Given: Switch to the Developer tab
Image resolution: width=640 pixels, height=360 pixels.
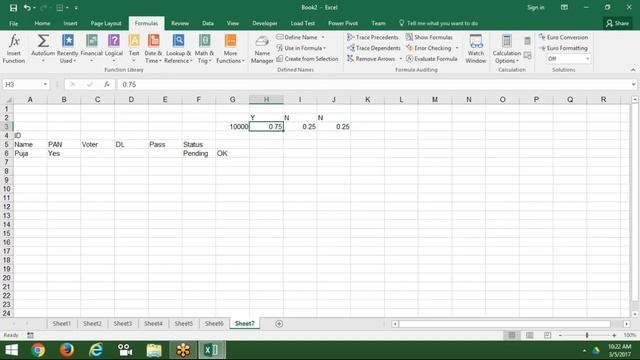Looking at the screenshot, I should [x=264, y=23].
